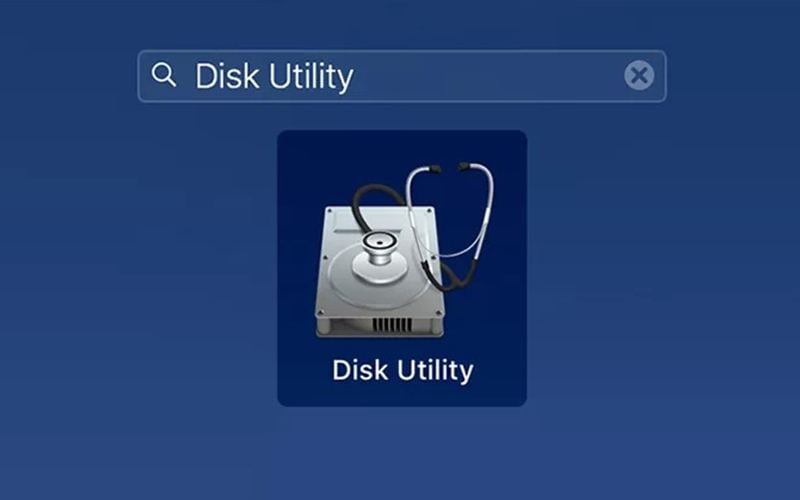The height and width of the screenshot is (500, 800).
Task: Click the blank area of the search bar
Action: (x=485, y=76)
